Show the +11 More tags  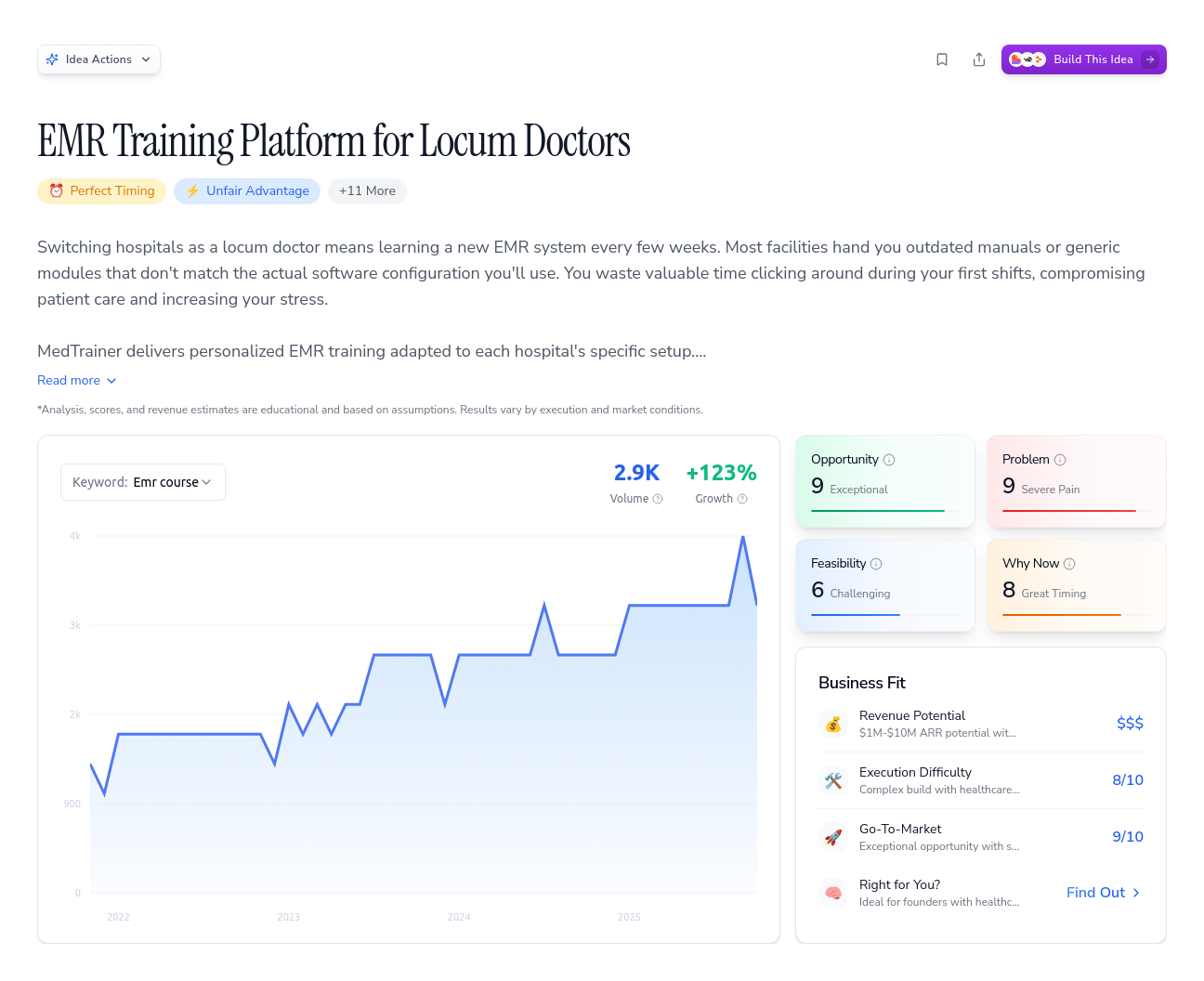367,191
